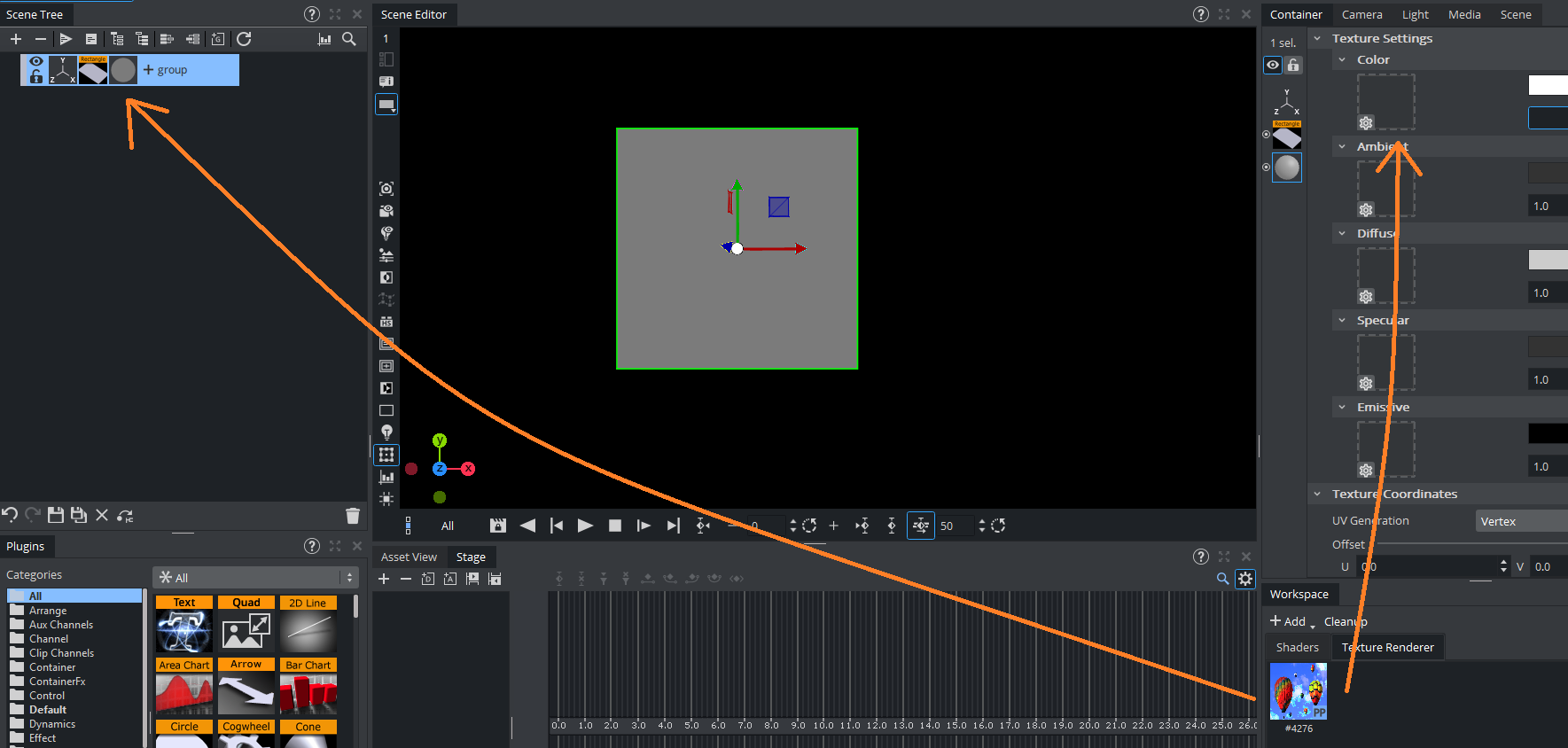Select the Container category in Plugins
The width and height of the screenshot is (1568, 748).
pos(52,667)
